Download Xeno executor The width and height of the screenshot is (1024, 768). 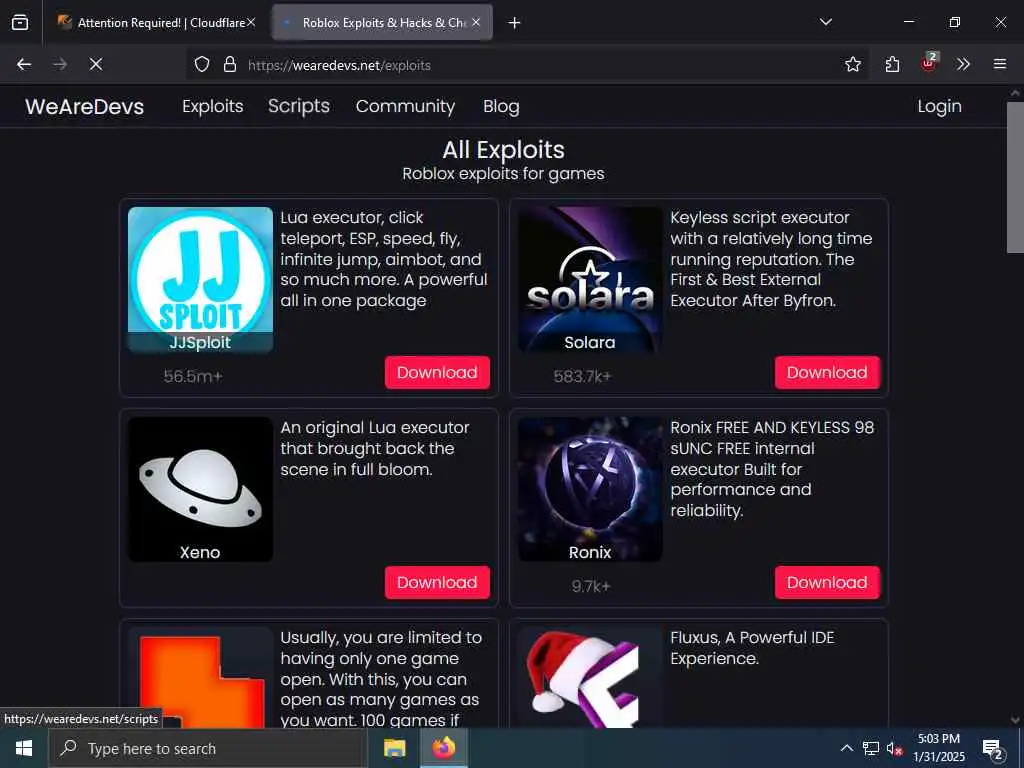click(x=437, y=583)
